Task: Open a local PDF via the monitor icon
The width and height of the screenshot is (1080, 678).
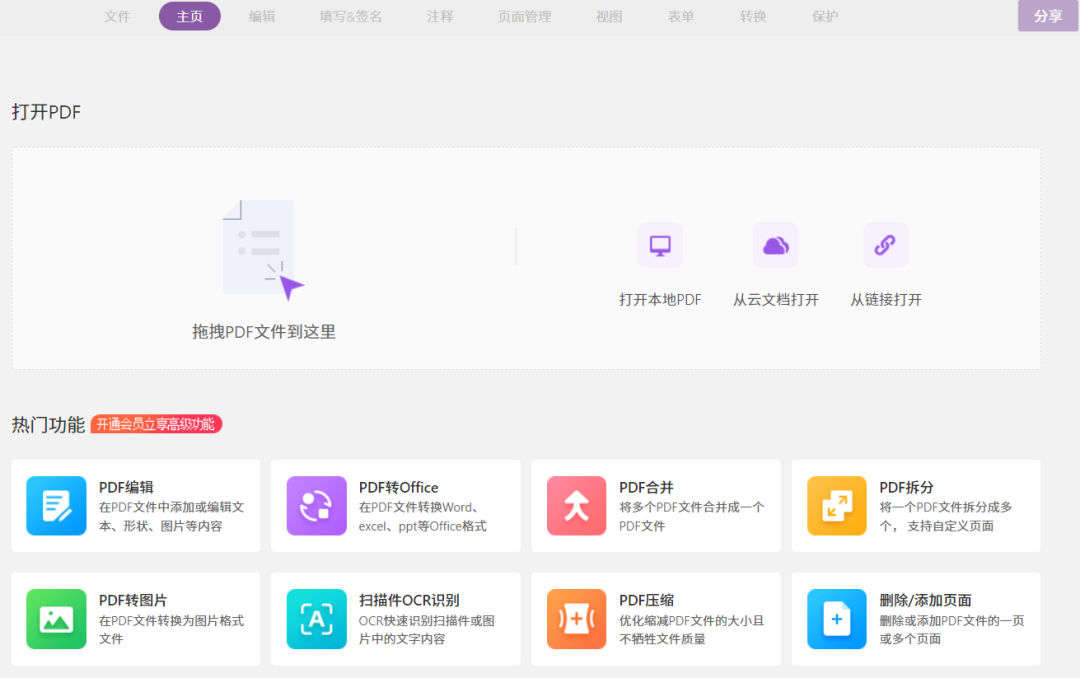Action: 660,245
